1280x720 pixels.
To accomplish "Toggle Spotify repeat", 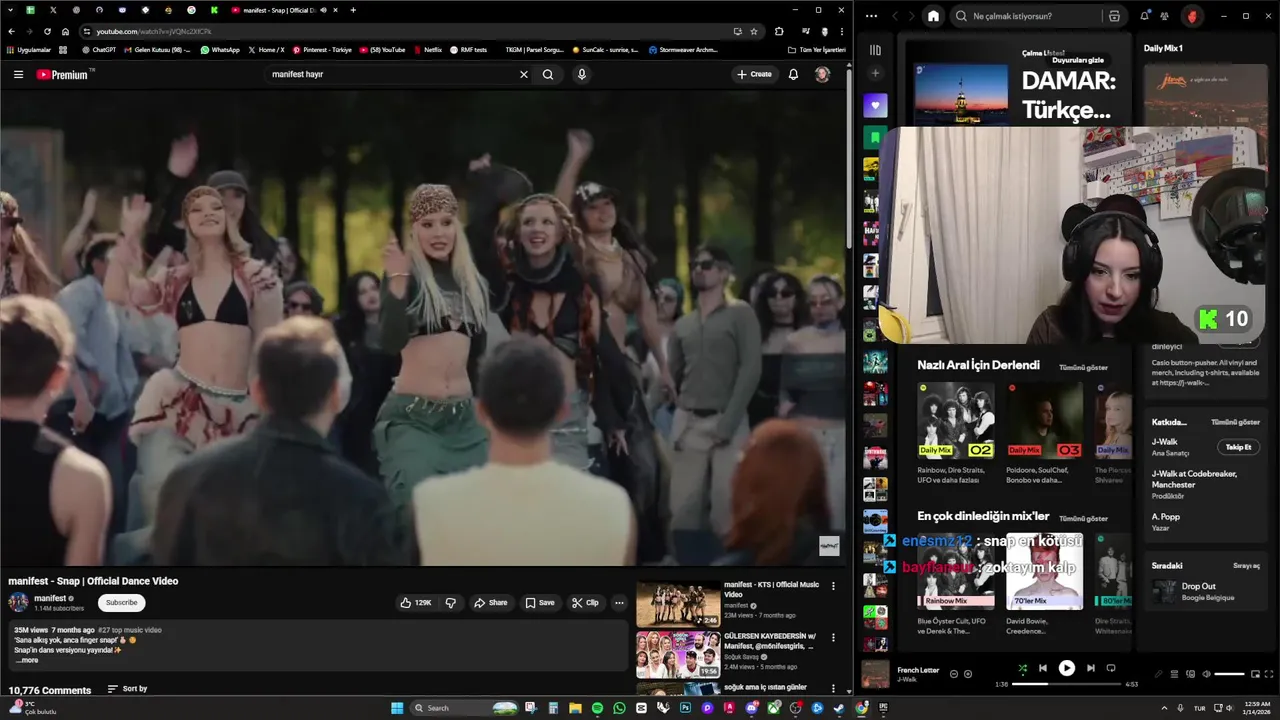I will click(x=1111, y=668).
